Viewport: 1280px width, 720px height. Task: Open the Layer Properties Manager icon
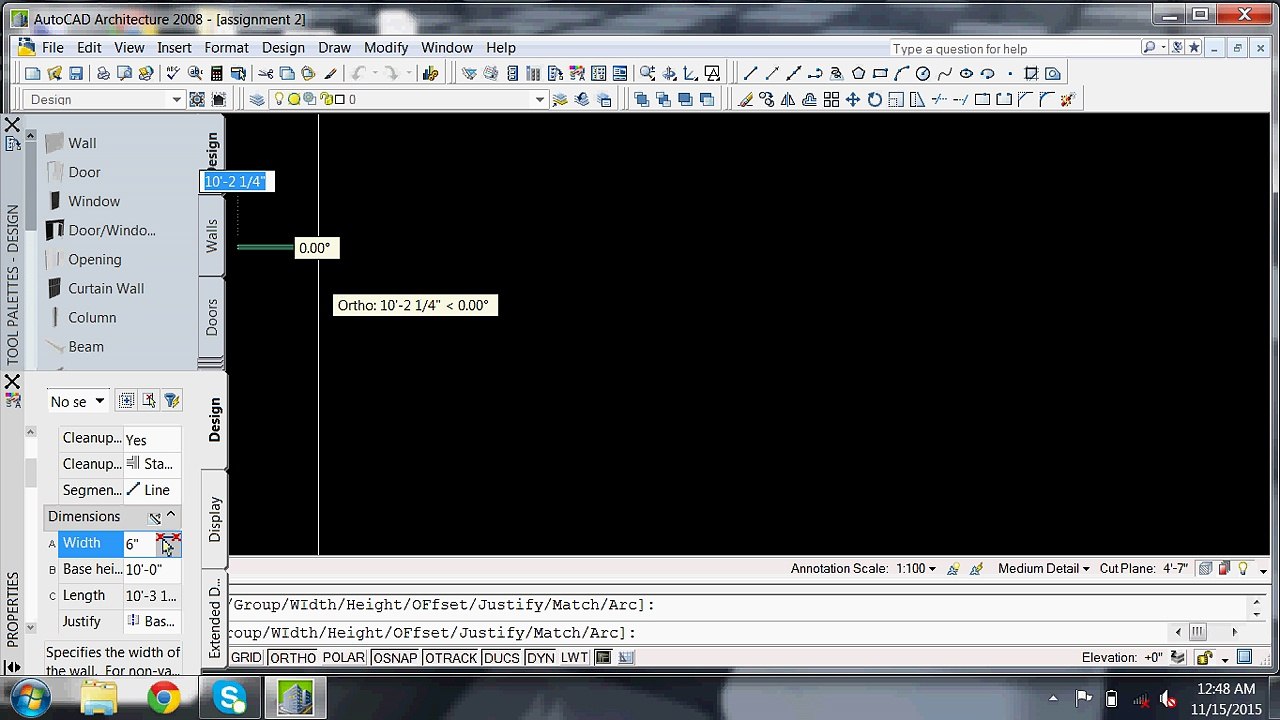tap(257, 99)
